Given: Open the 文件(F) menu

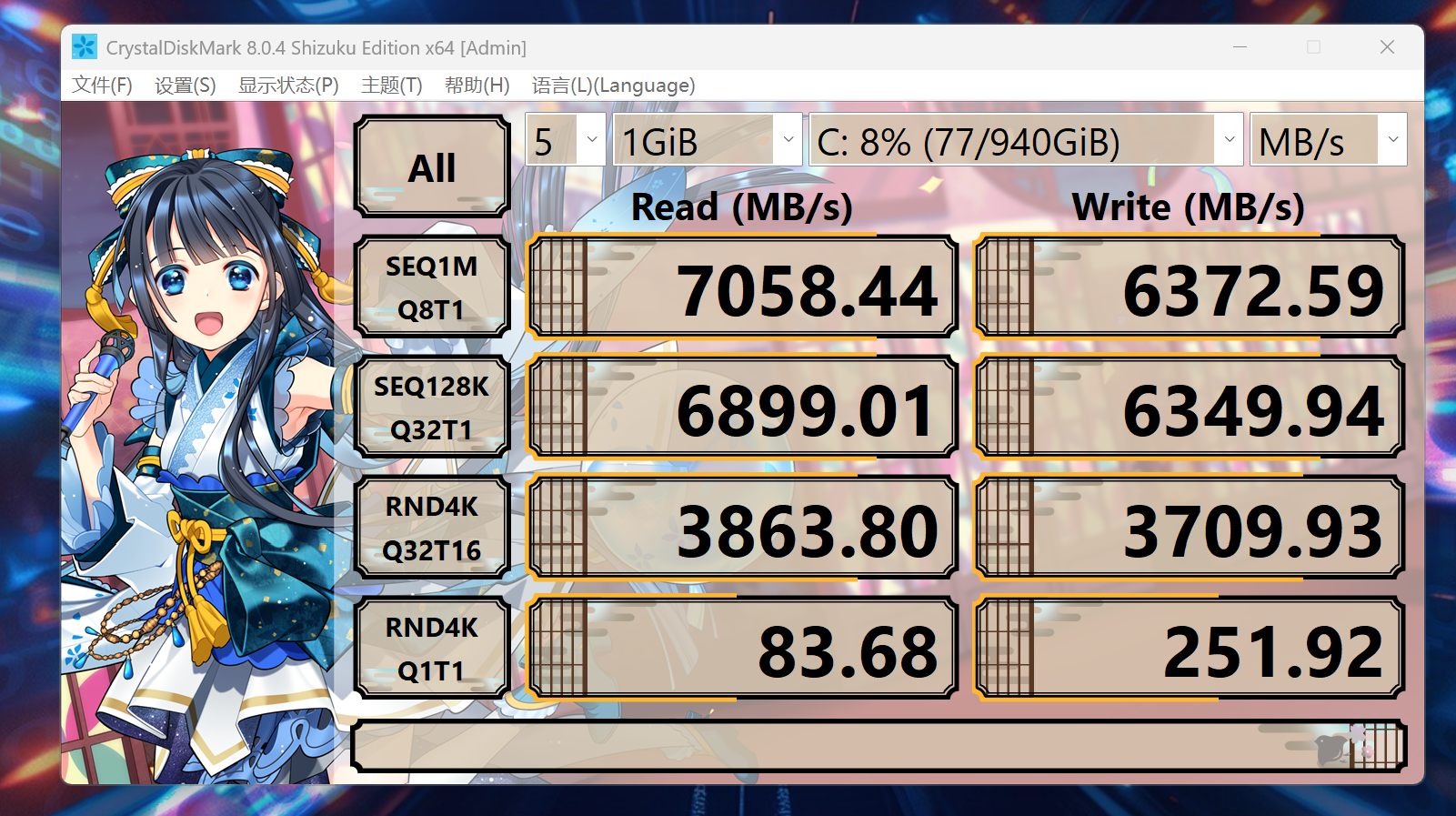Looking at the screenshot, I should [102, 86].
